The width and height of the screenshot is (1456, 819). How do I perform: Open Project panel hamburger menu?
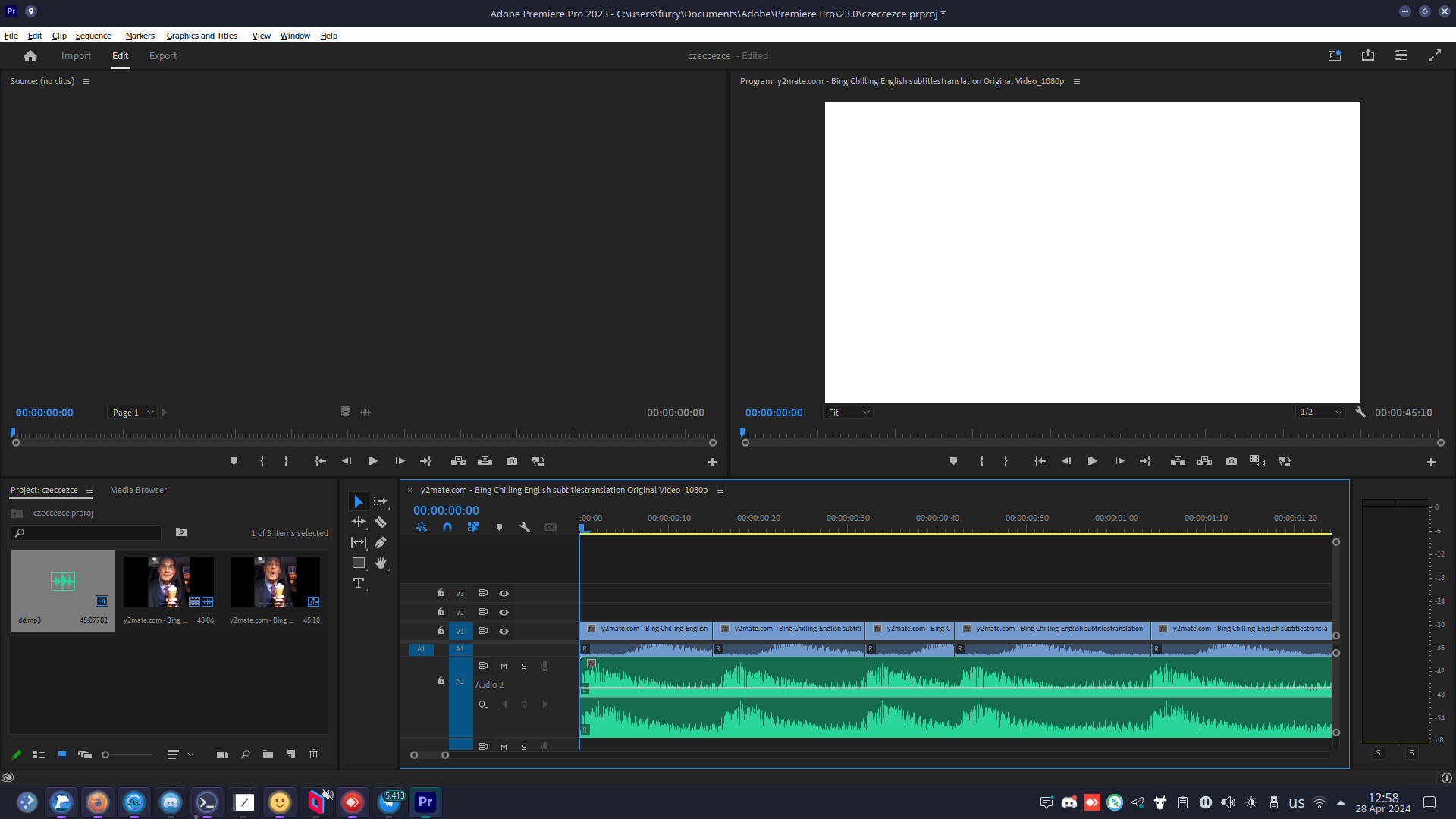pyautogui.click(x=89, y=490)
